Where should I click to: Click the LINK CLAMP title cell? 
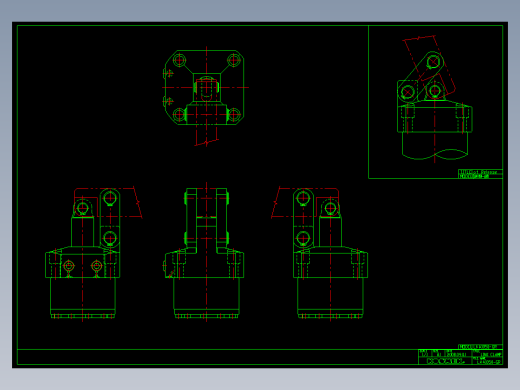487,354
